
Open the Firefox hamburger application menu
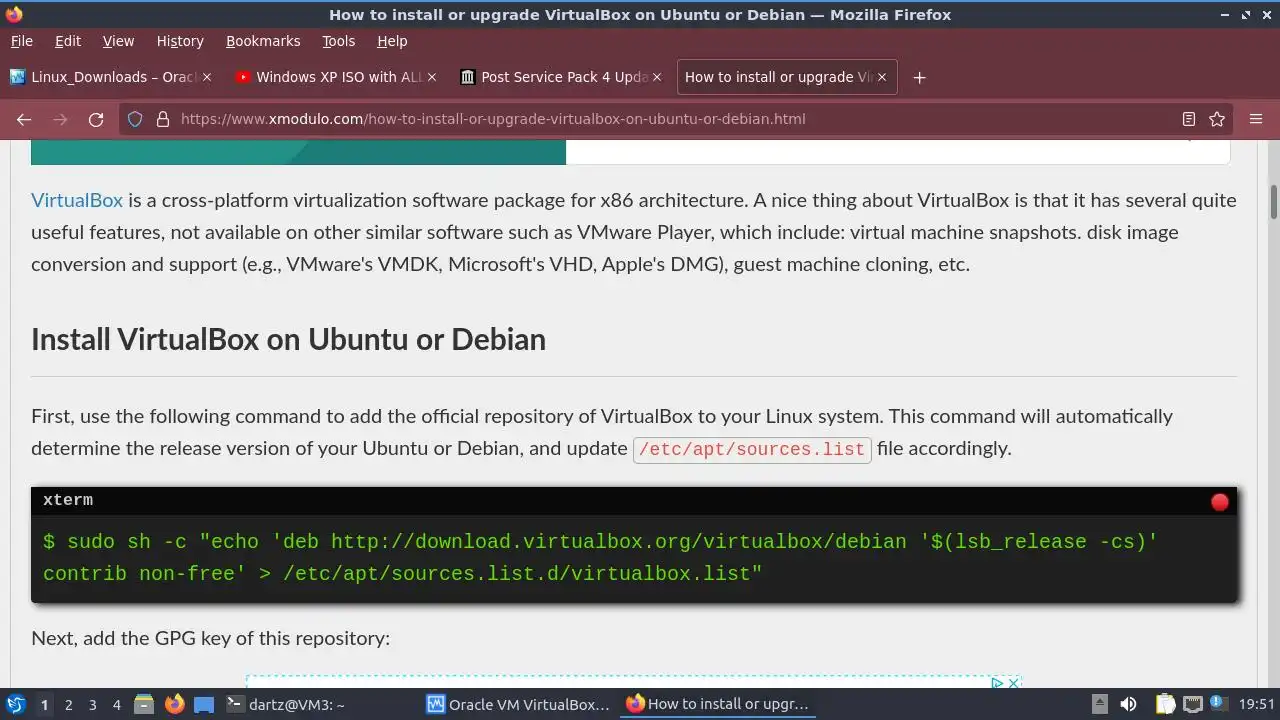[x=1256, y=119]
